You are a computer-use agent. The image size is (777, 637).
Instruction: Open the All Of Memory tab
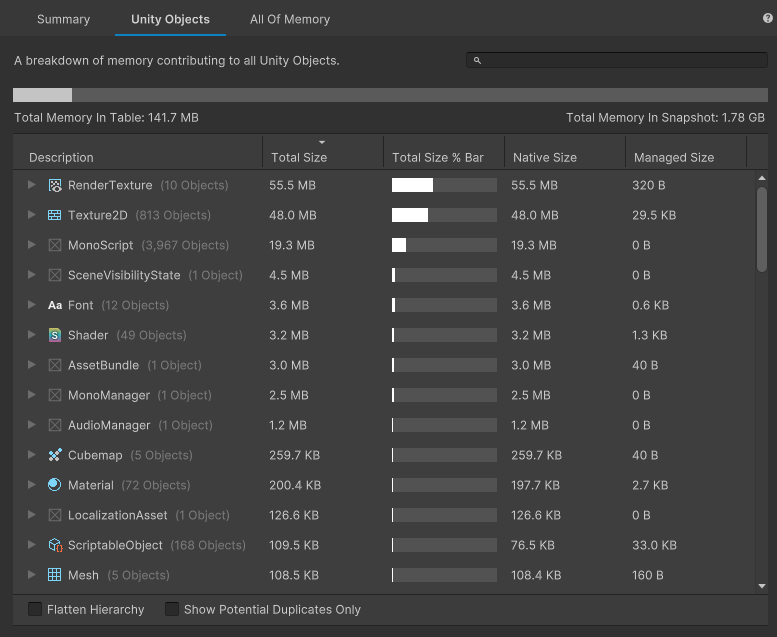[290, 19]
